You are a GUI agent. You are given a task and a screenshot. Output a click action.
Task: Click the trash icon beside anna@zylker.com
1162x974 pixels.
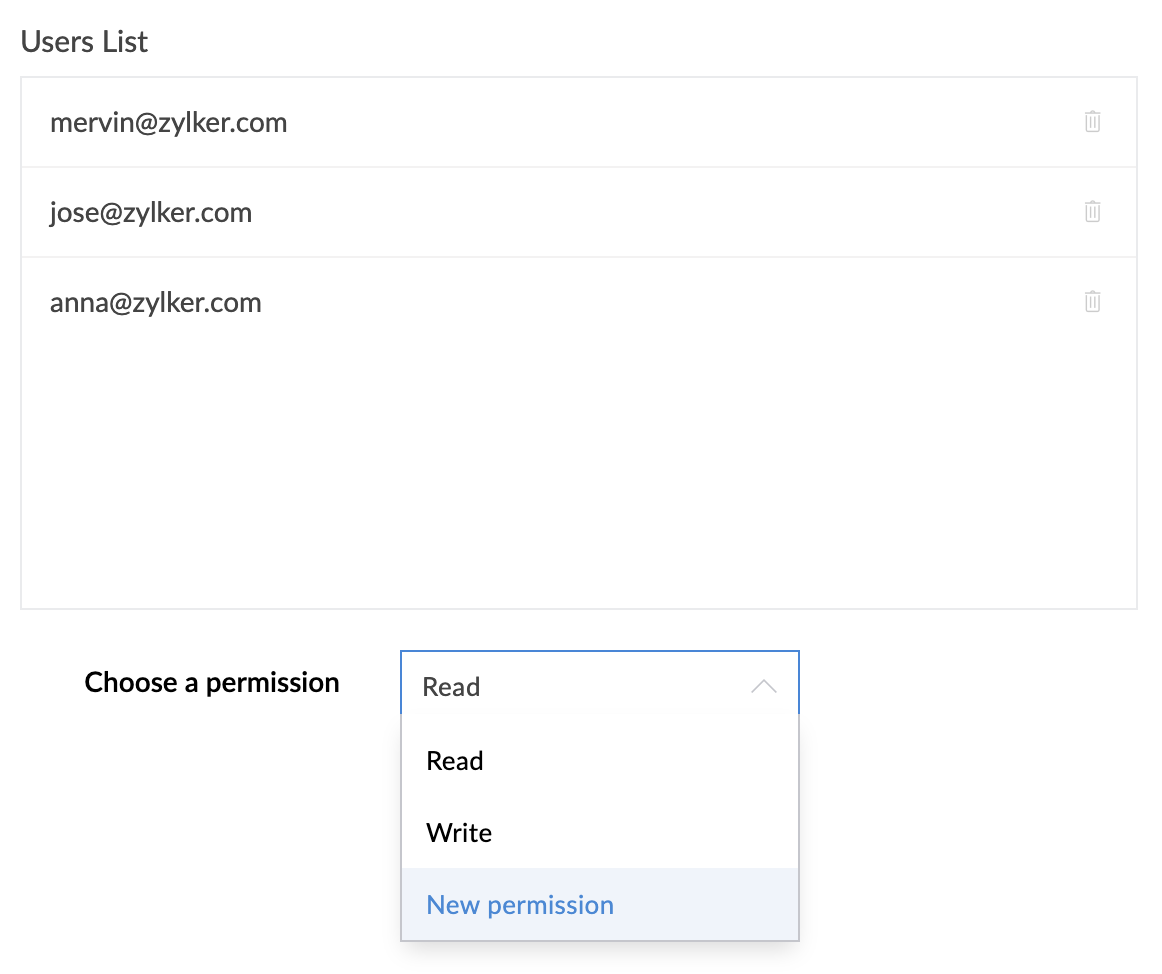1092,302
